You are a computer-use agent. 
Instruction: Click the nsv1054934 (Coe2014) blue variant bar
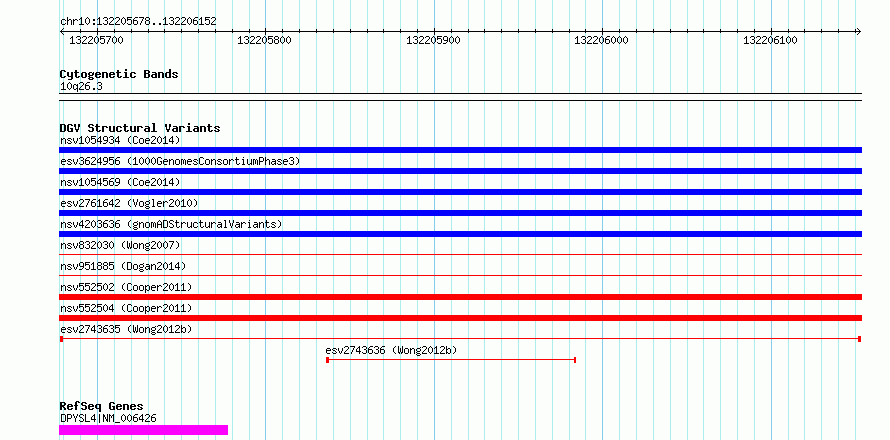pos(460,150)
